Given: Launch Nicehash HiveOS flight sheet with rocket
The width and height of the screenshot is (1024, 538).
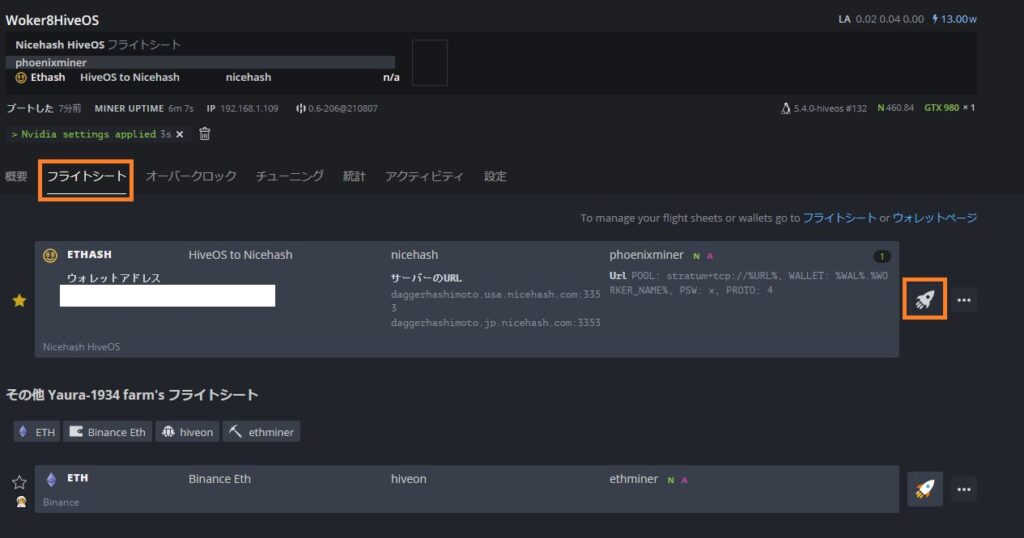Looking at the screenshot, I should pos(924,300).
